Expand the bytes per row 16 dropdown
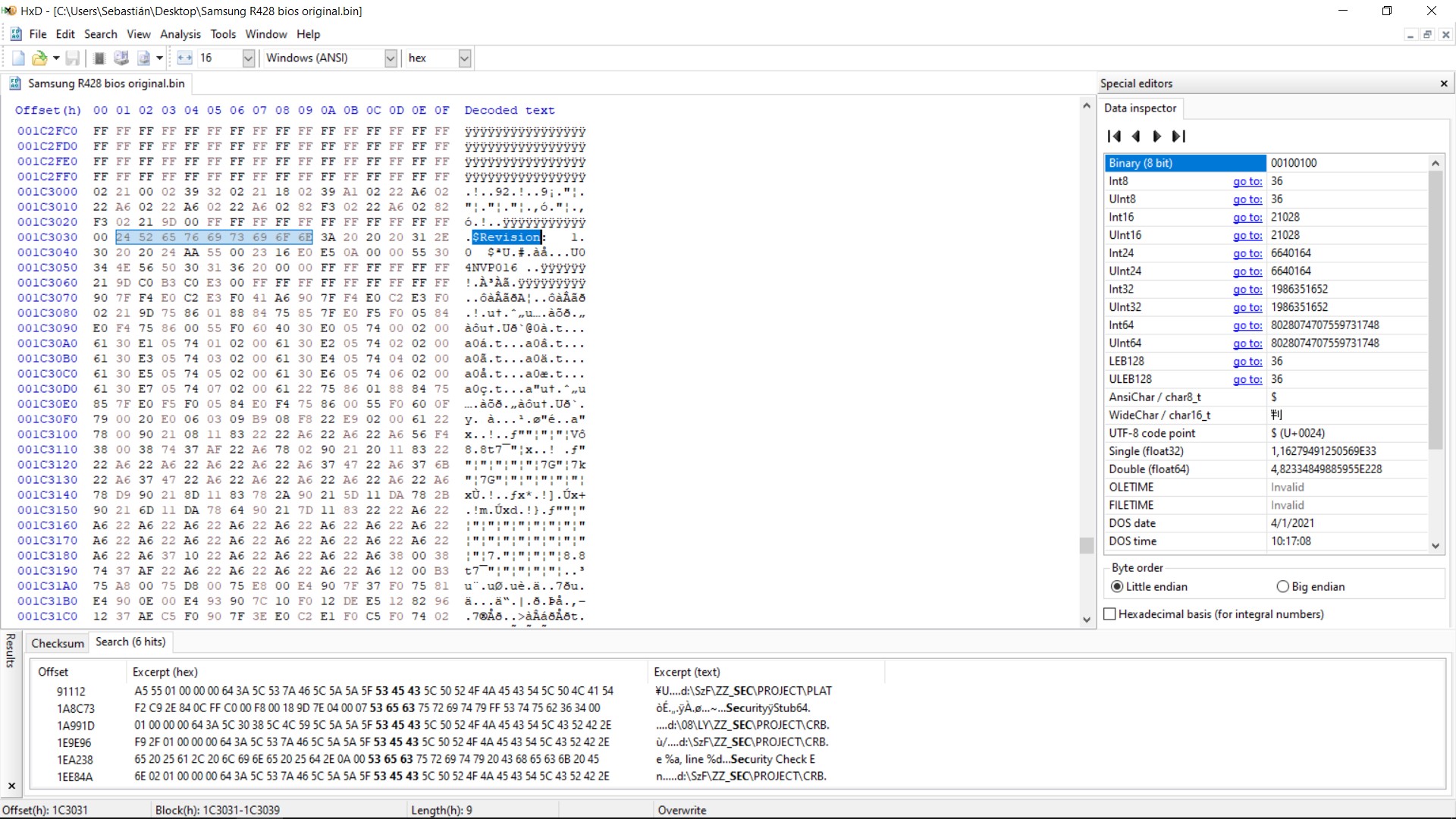This screenshot has height=819, width=1456. [248, 58]
